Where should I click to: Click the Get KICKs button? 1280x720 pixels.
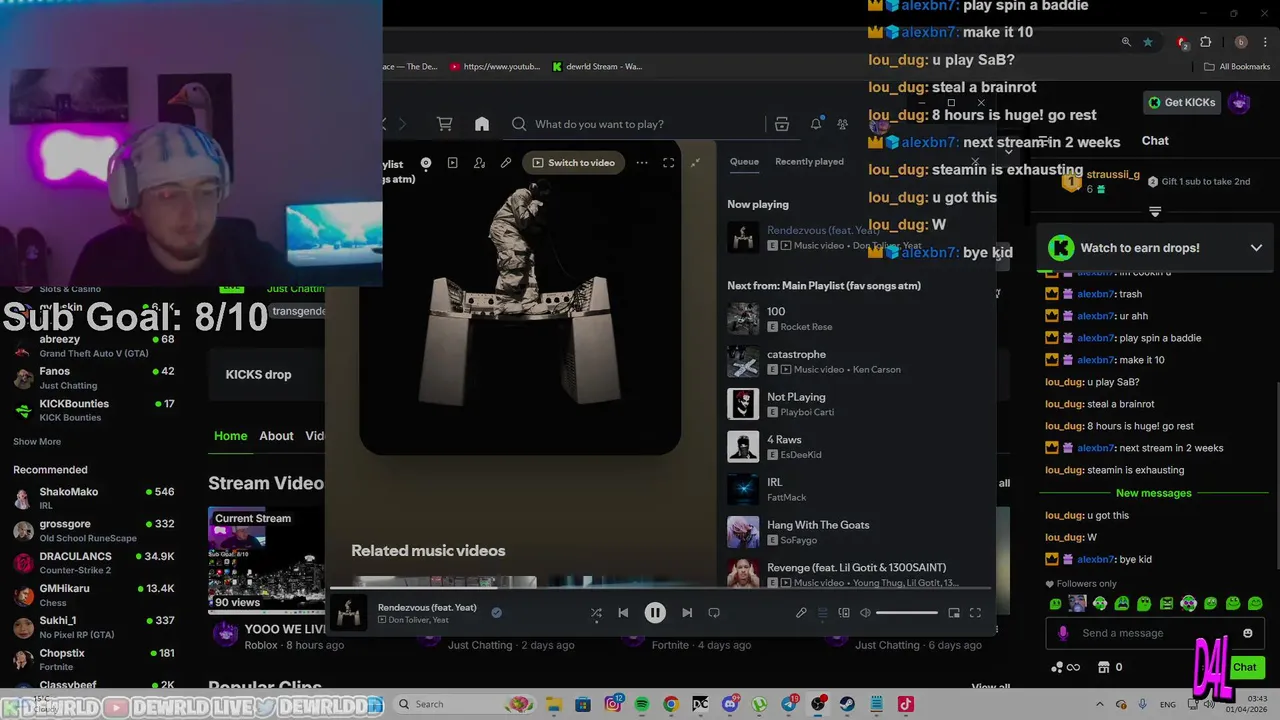[1182, 102]
